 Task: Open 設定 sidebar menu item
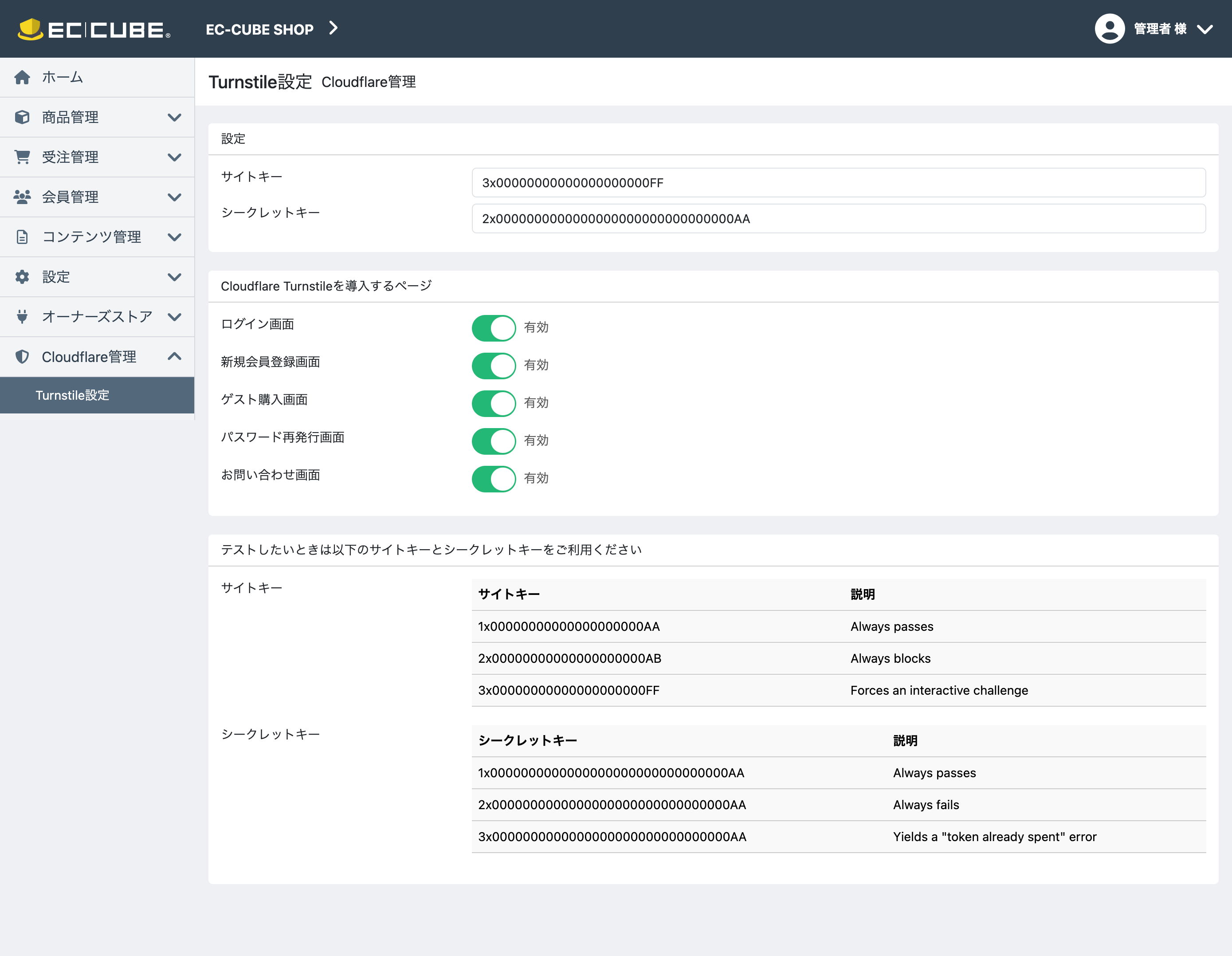pos(97,277)
